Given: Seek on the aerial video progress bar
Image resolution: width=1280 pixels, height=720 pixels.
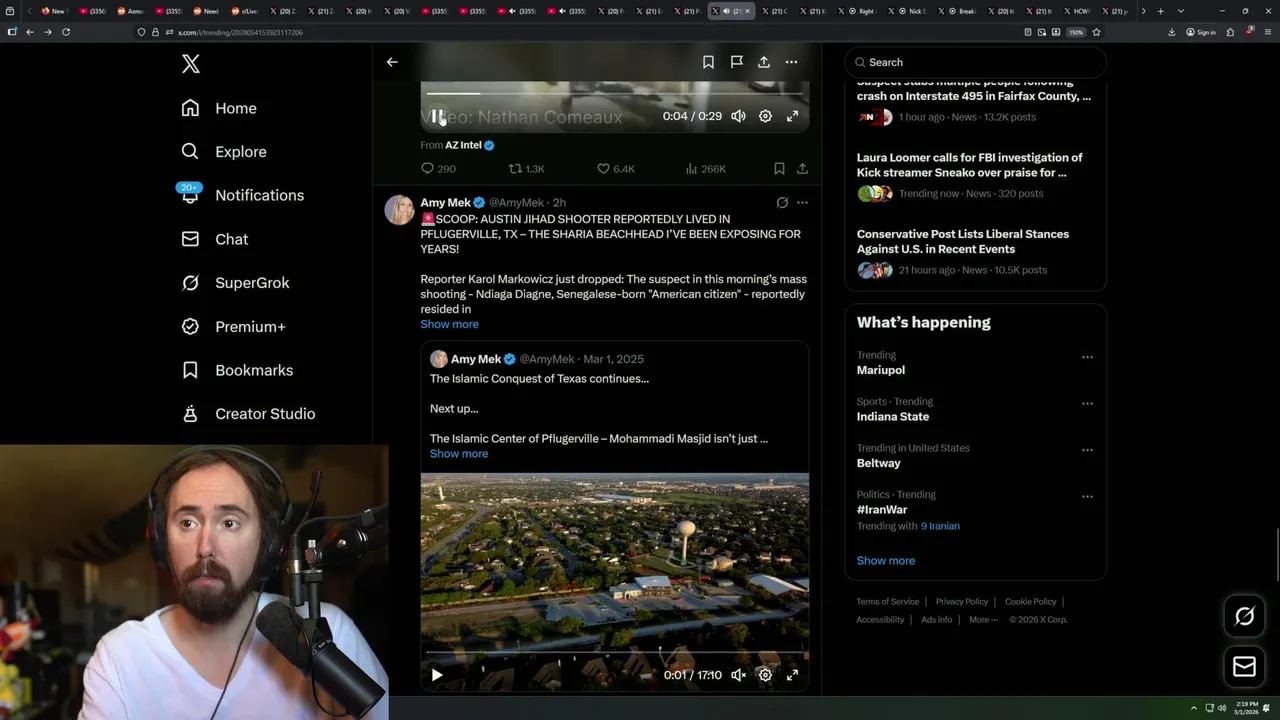Looking at the screenshot, I should [x=615, y=652].
